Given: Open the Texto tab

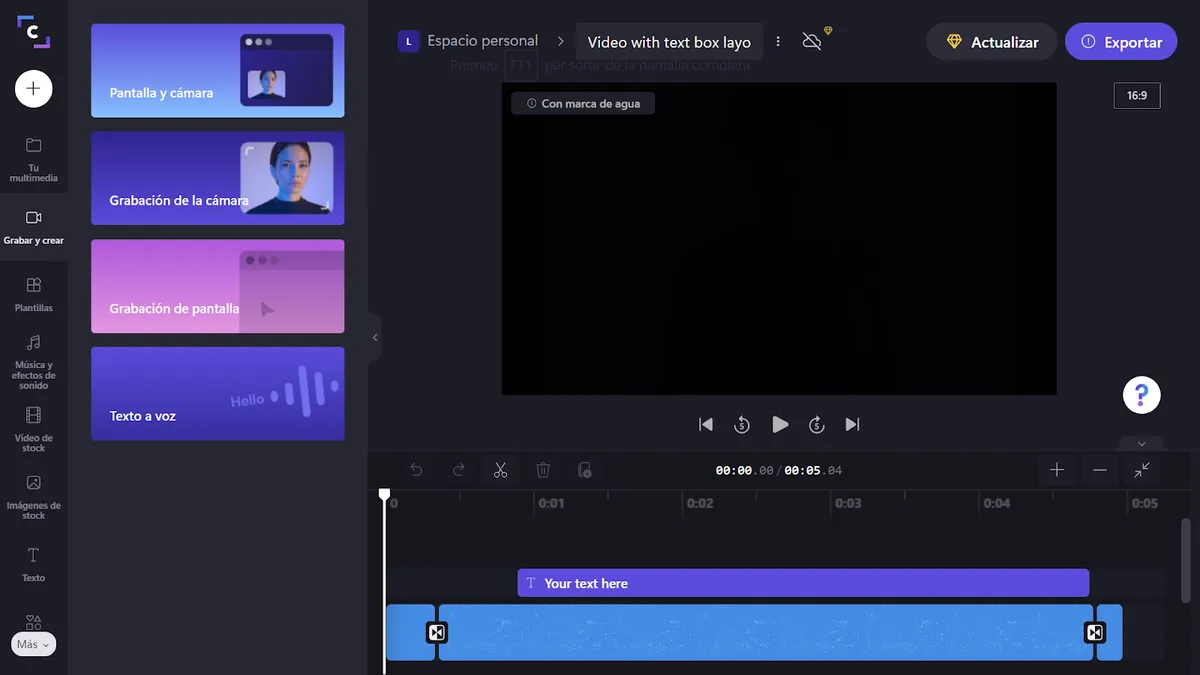Looking at the screenshot, I should coord(33,565).
